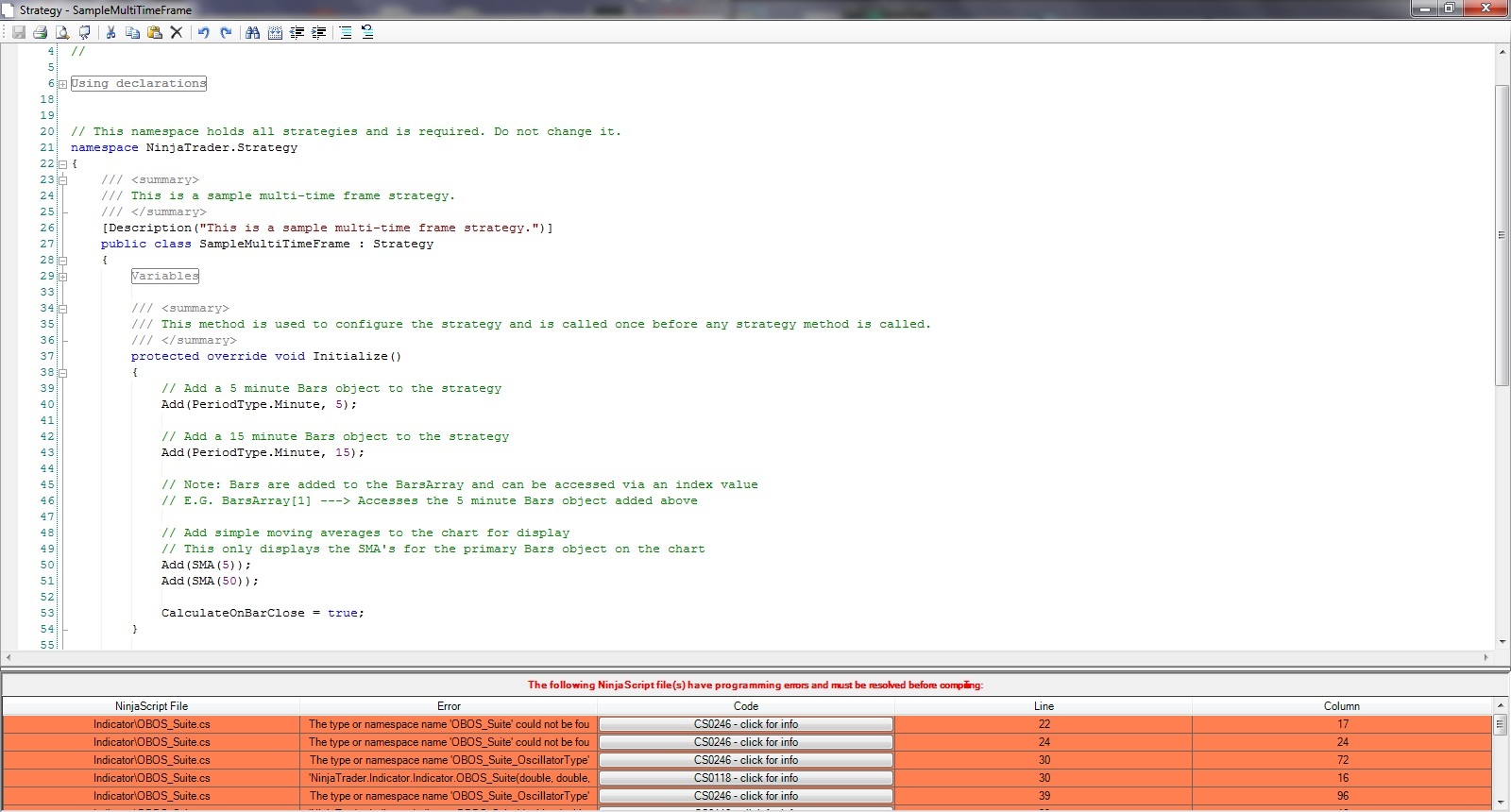Image resolution: width=1511 pixels, height=812 pixels.
Task: Open CS0246 info for the line 24 error
Action: click(746, 742)
